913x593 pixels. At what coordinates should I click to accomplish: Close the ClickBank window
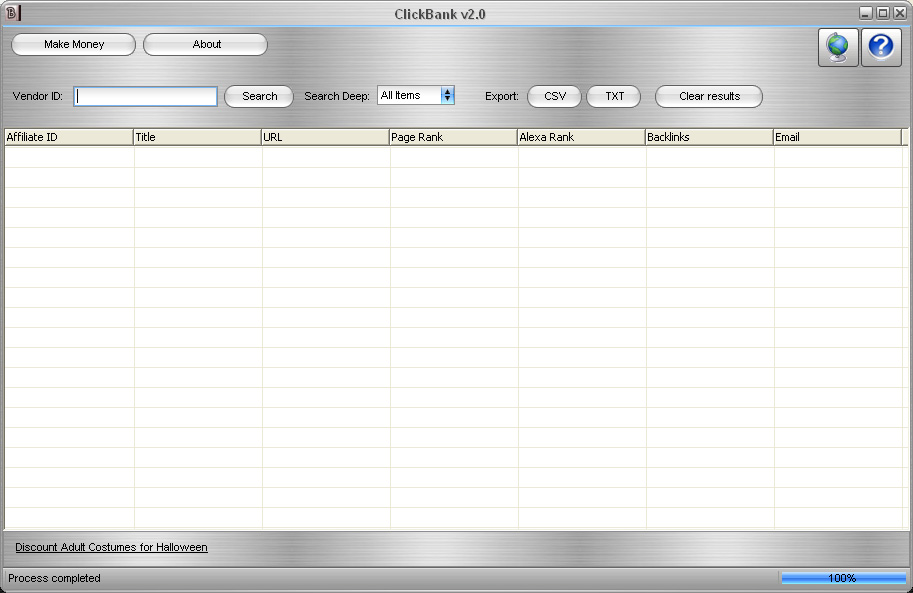pyautogui.click(x=900, y=13)
